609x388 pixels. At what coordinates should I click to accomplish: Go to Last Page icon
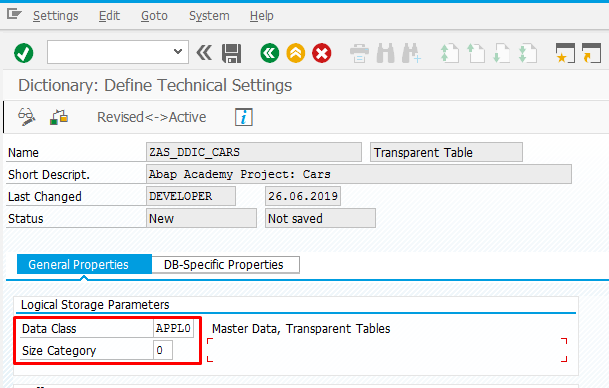pyautogui.click(x=527, y=53)
